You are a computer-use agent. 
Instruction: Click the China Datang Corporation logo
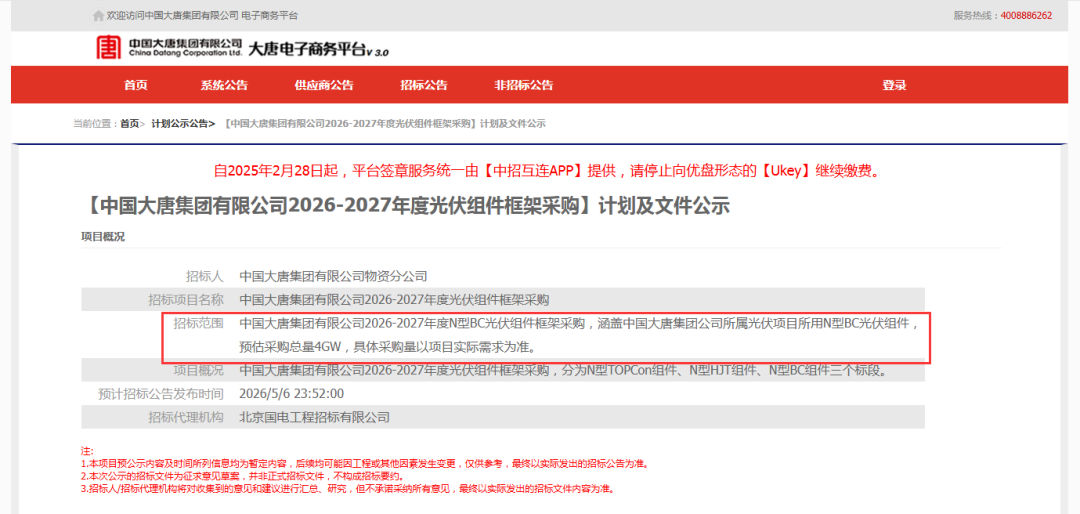[x=169, y=48]
